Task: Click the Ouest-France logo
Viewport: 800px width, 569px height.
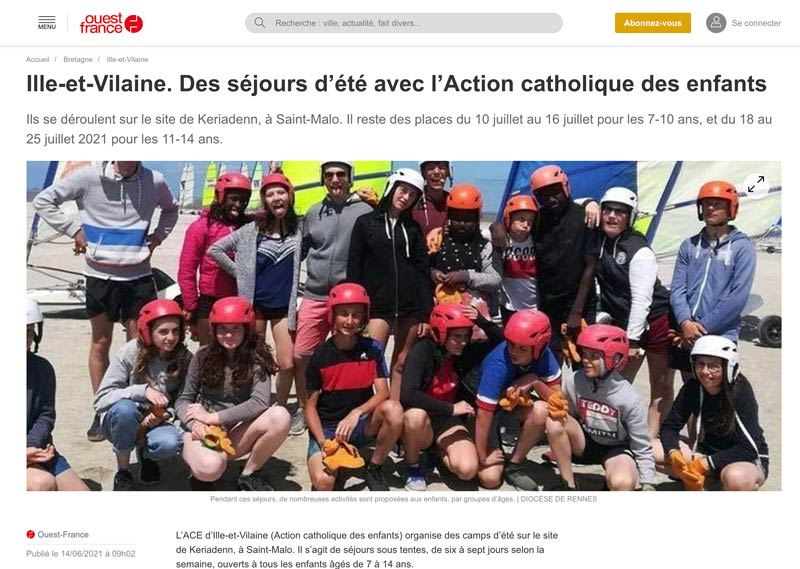Action: (111, 23)
